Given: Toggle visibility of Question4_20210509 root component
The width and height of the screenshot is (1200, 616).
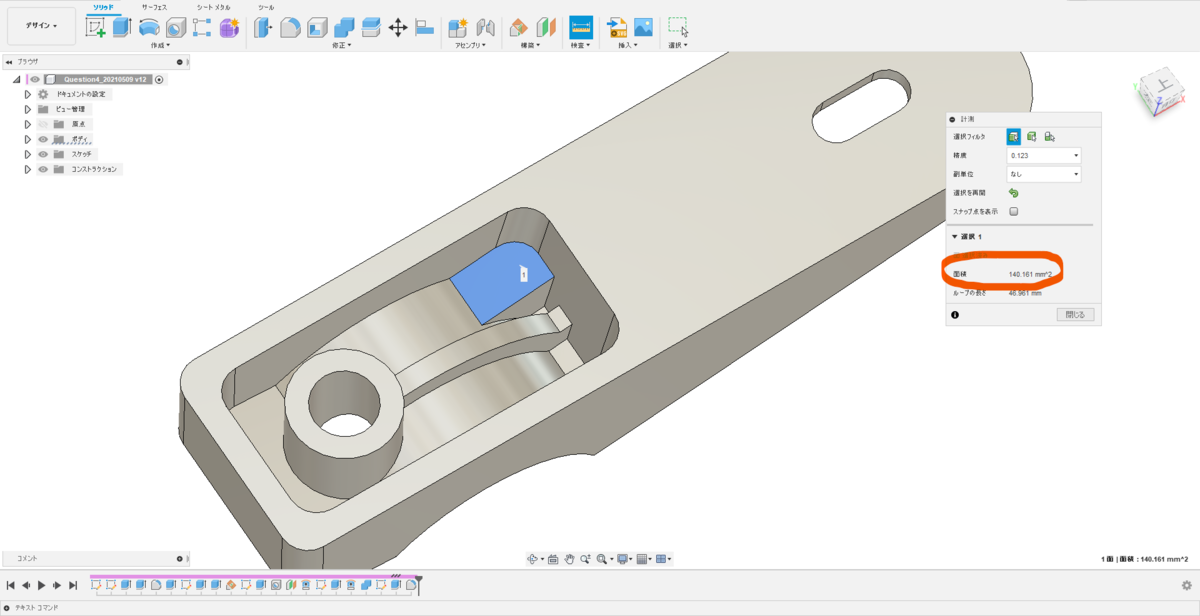Looking at the screenshot, I should tap(35, 79).
